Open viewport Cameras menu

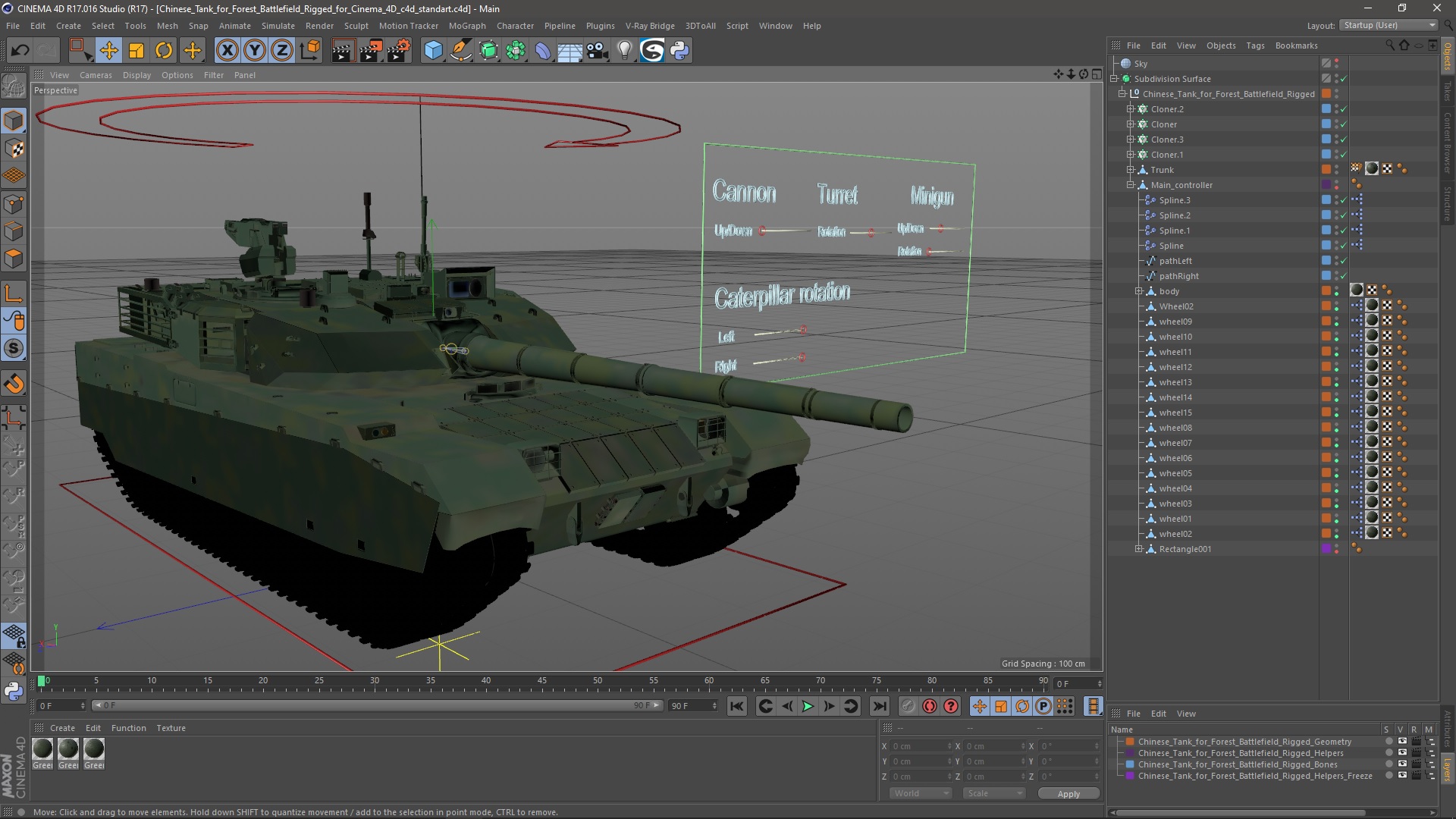point(96,75)
